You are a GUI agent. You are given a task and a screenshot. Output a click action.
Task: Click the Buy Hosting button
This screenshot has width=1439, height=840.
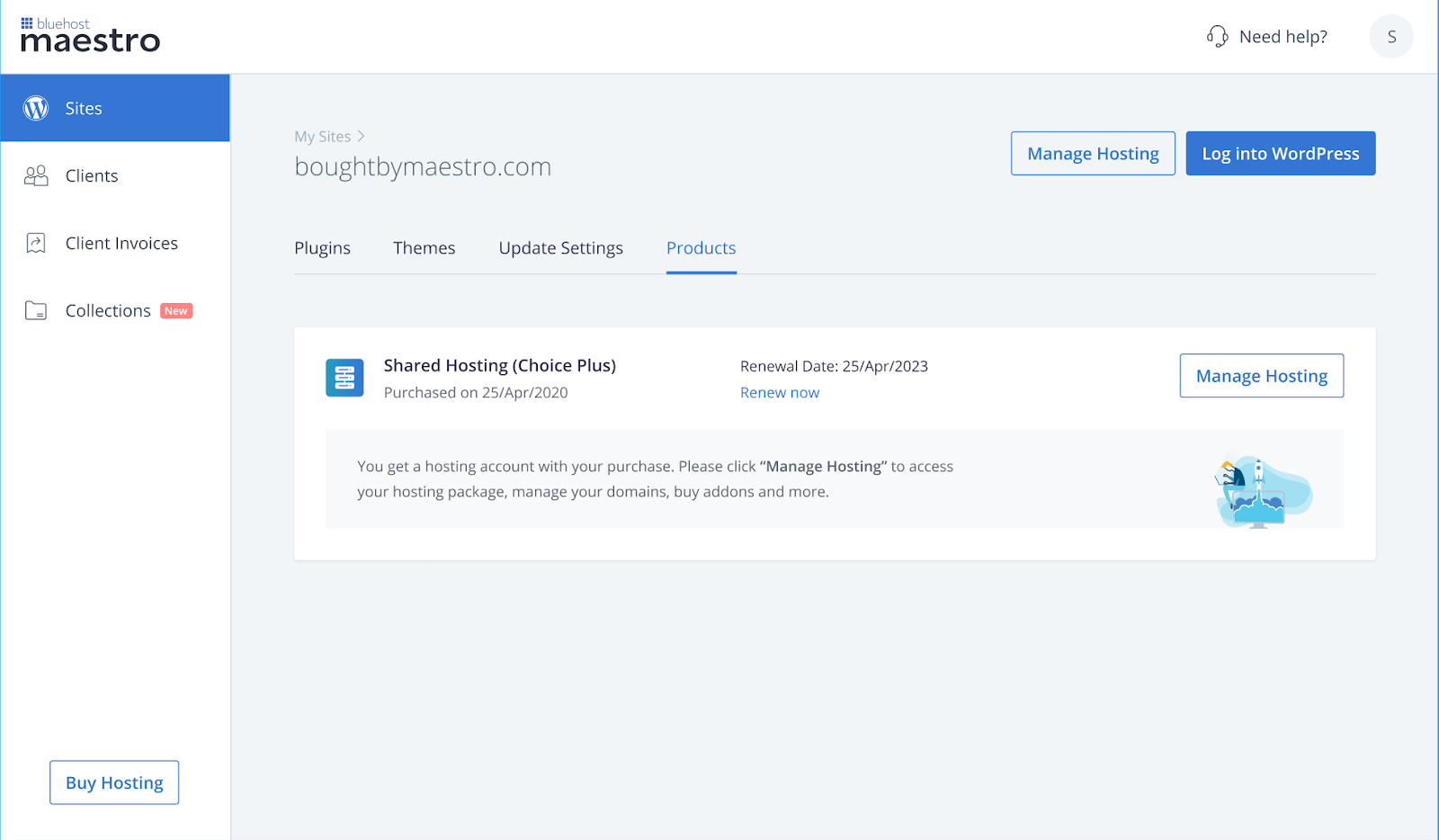pyautogui.click(x=114, y=782)
